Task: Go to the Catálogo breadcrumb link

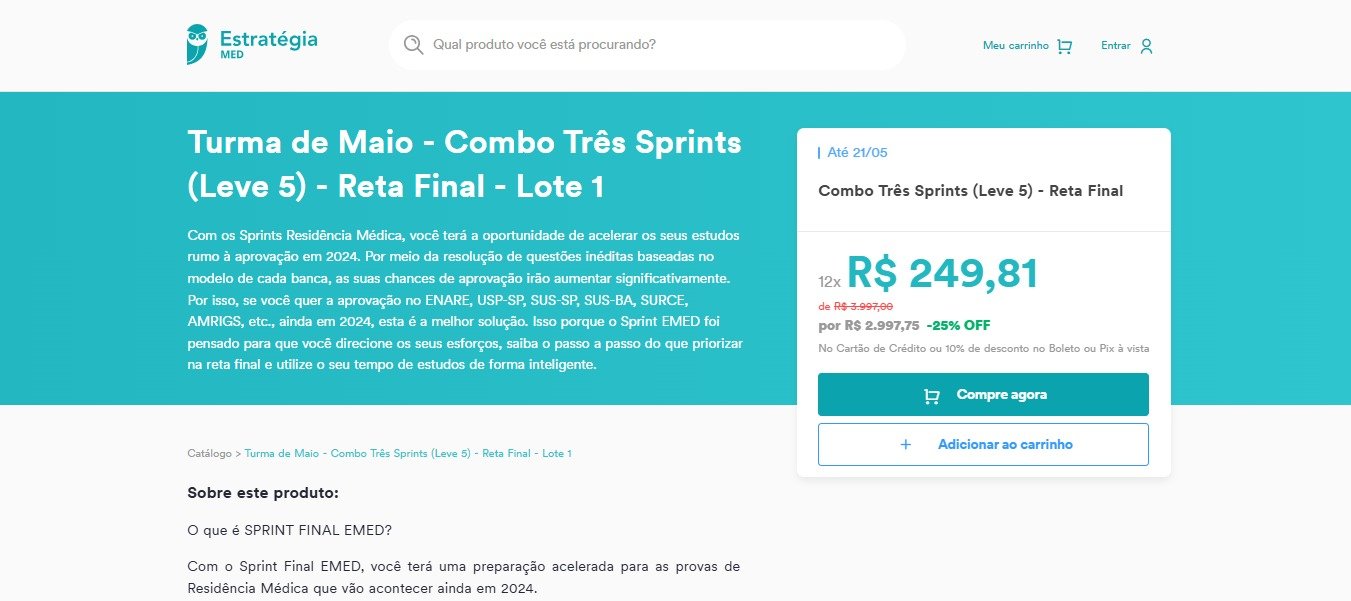Action: (209, 453)
